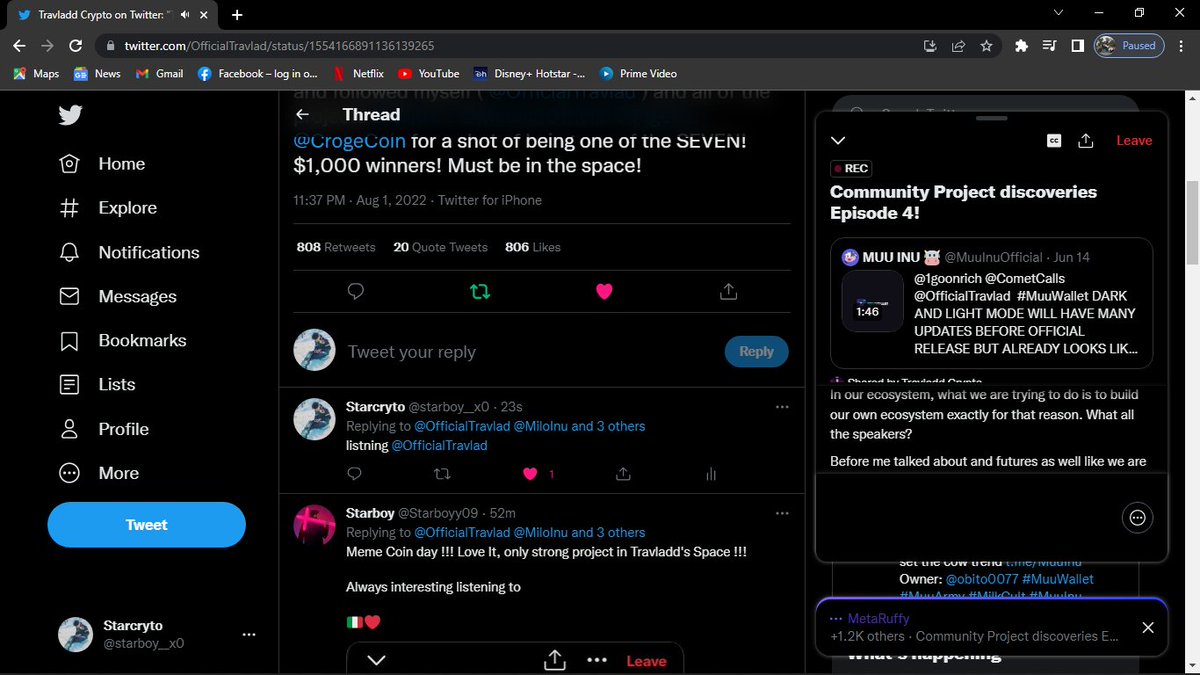Retweet Starcryto's listning tweet
Screen dimensions: 1200x675
click(x=444, y=474)
